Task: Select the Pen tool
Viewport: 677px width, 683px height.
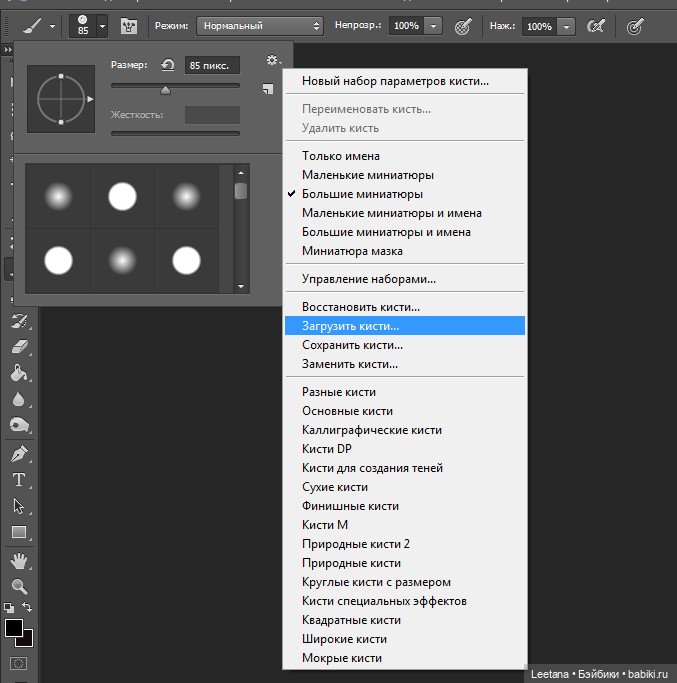Action: pyautogui.click(x=19, y=453)
